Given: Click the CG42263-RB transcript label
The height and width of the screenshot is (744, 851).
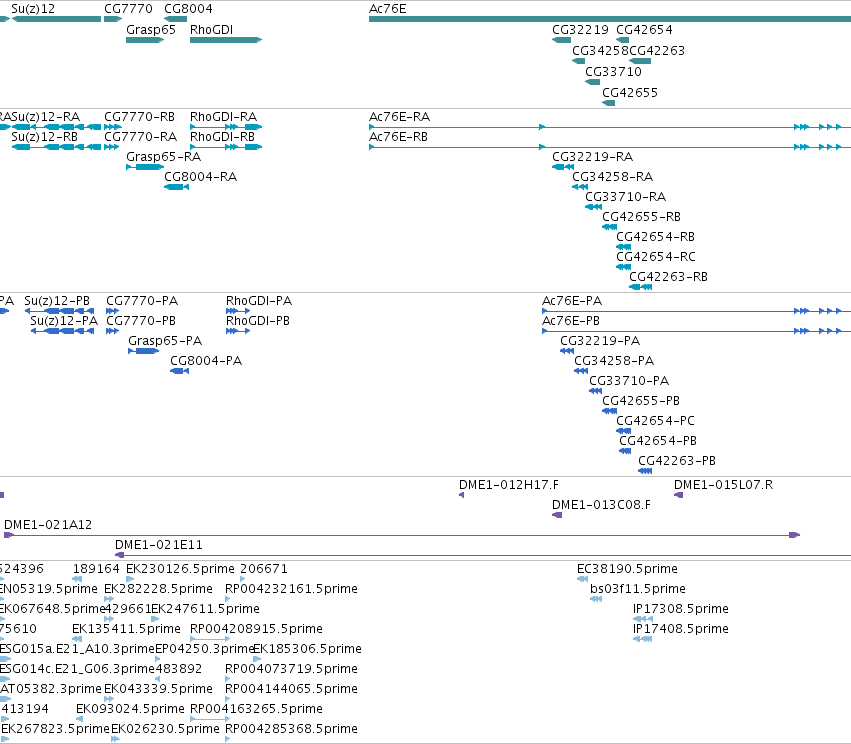Looking at the screenshot, I should tap(668, 277).
